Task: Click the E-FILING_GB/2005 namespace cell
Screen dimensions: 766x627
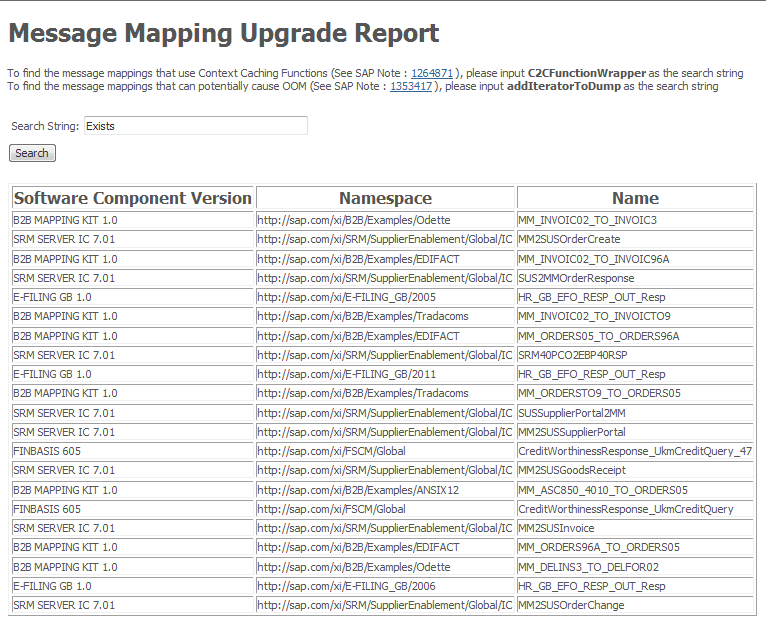Action: [385, 297]
